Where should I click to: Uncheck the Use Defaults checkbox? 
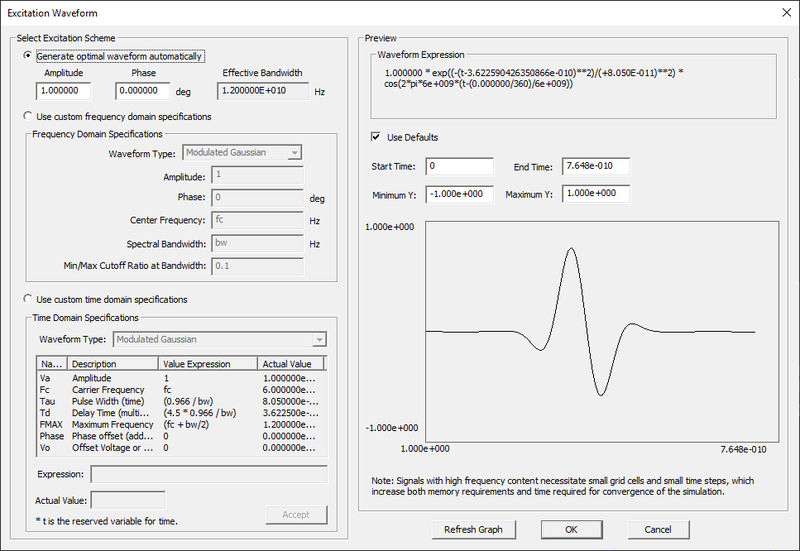tap(376, 137)
